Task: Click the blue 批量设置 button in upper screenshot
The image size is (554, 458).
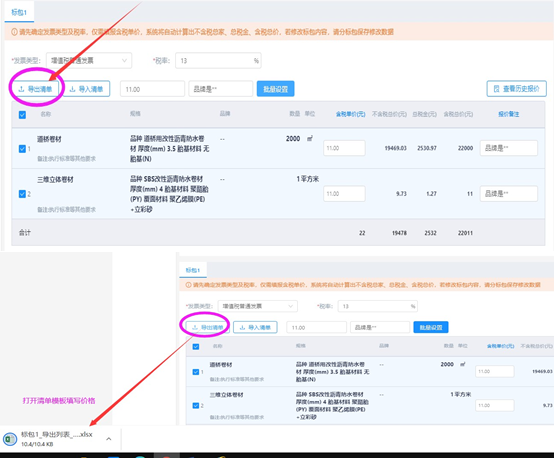Action: click(276, 89)
